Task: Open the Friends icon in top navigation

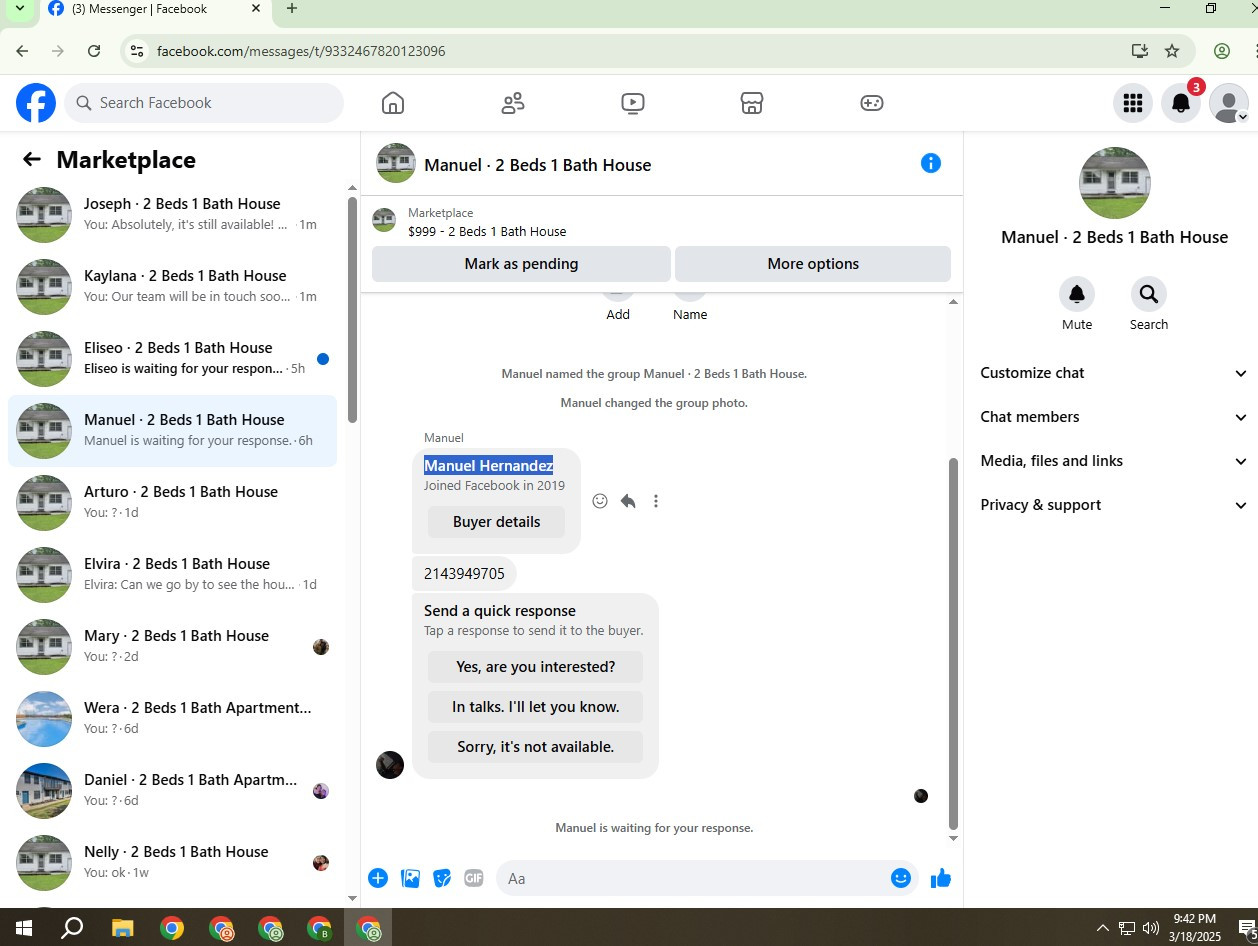Action: point(513,103)
